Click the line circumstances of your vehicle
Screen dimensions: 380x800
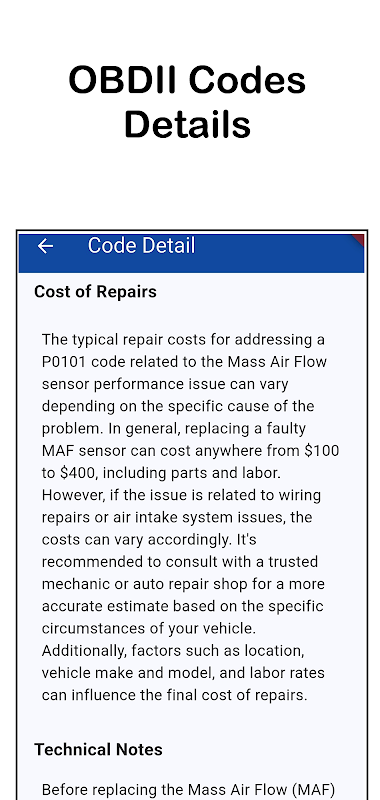point(149,629)
